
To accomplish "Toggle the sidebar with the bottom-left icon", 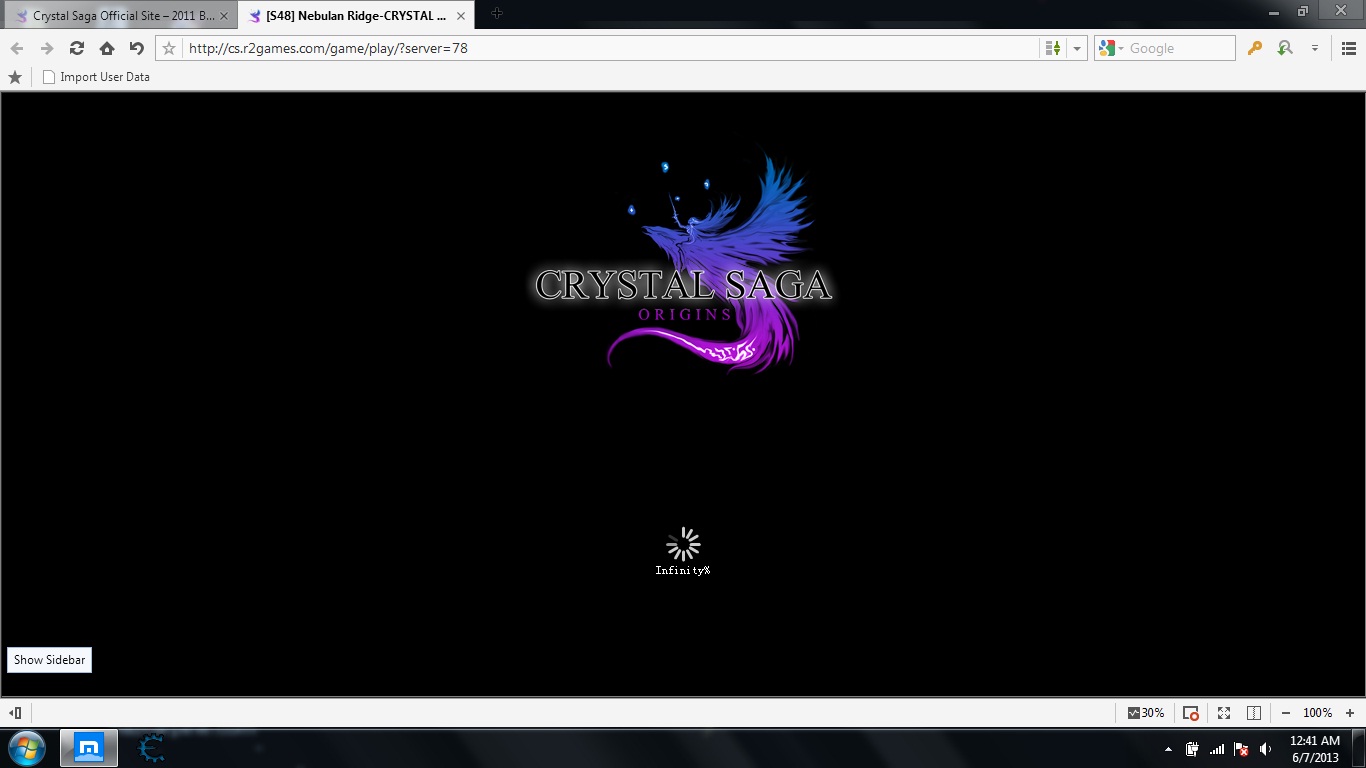I will [x=15, y=713].
